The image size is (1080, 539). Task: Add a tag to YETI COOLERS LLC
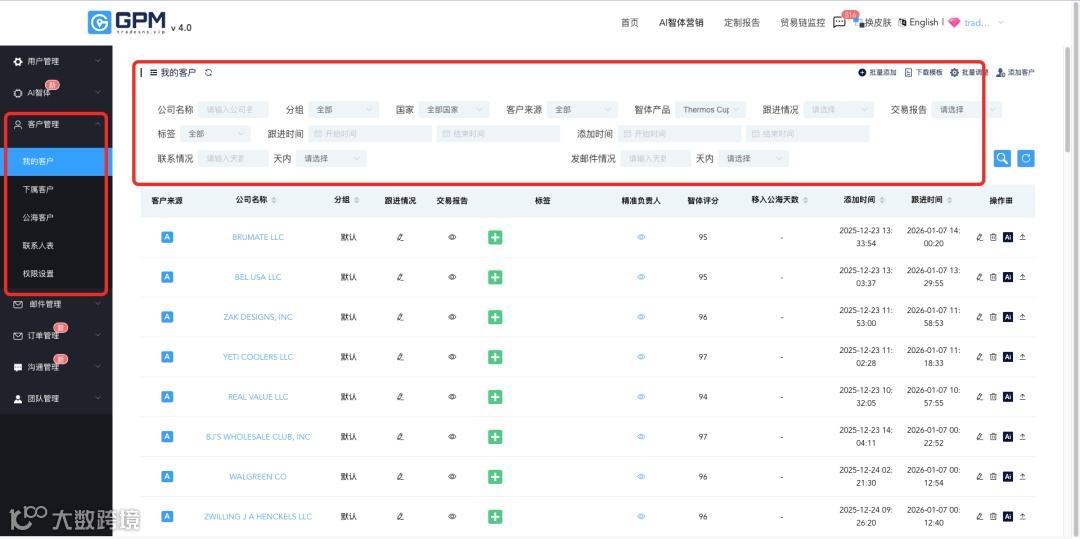[495, 357]
